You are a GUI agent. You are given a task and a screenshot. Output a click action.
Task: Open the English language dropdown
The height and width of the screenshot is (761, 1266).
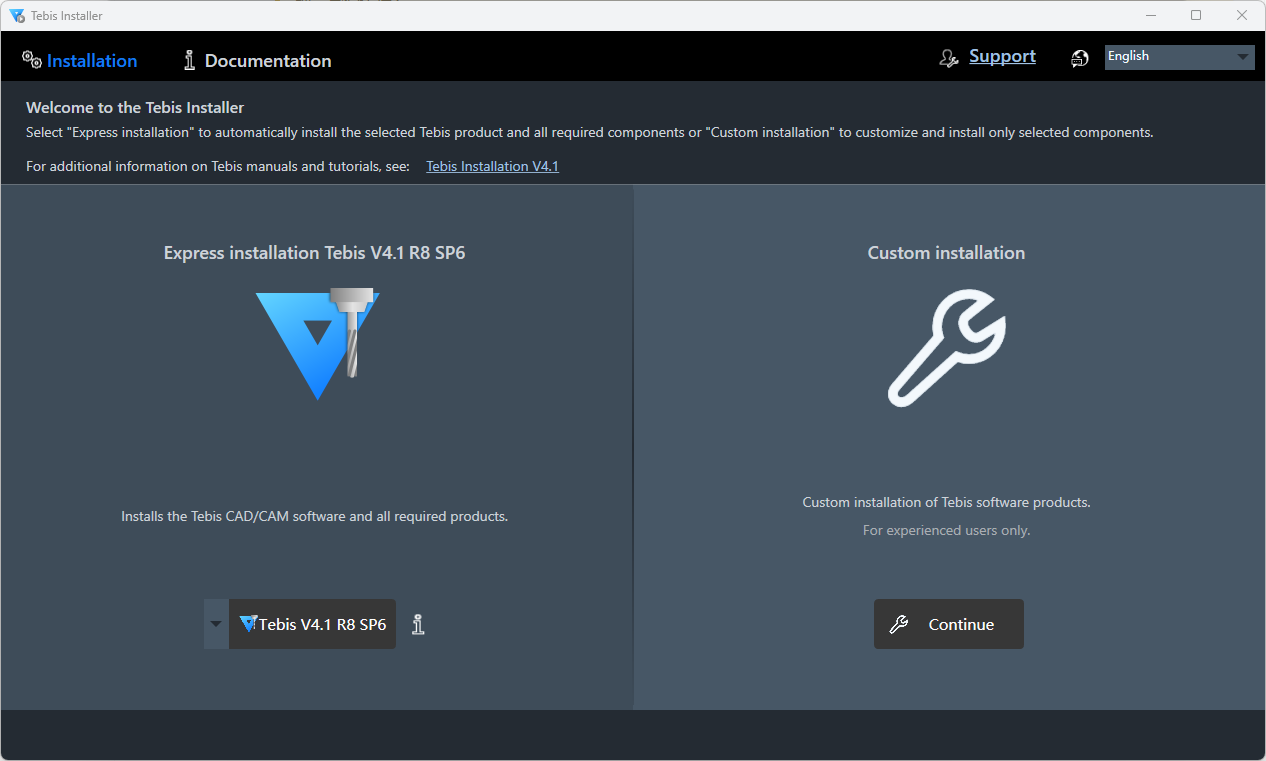click(x=1180, y=57)
